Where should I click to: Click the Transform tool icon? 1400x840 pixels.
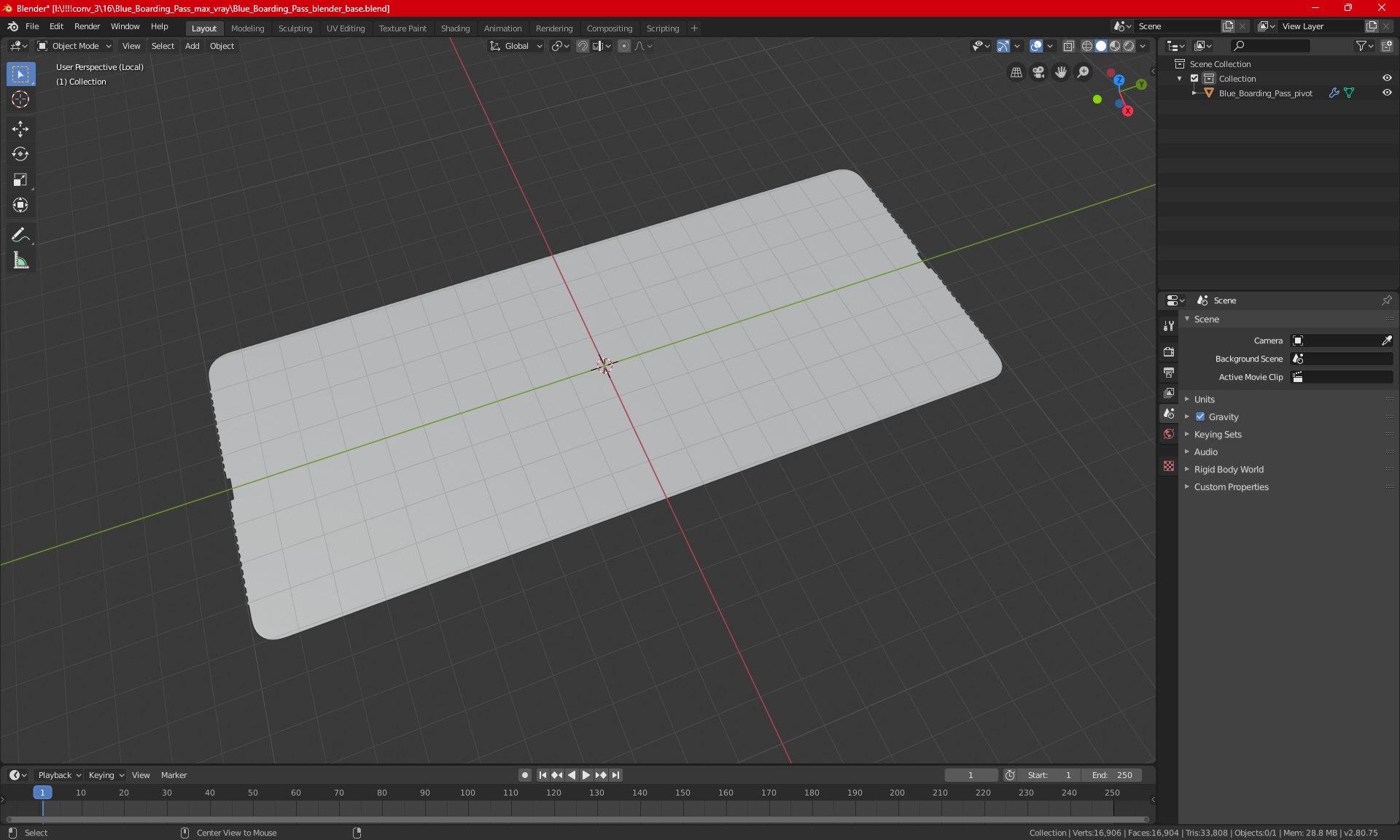pyautogui.click(x=20, y=205)
